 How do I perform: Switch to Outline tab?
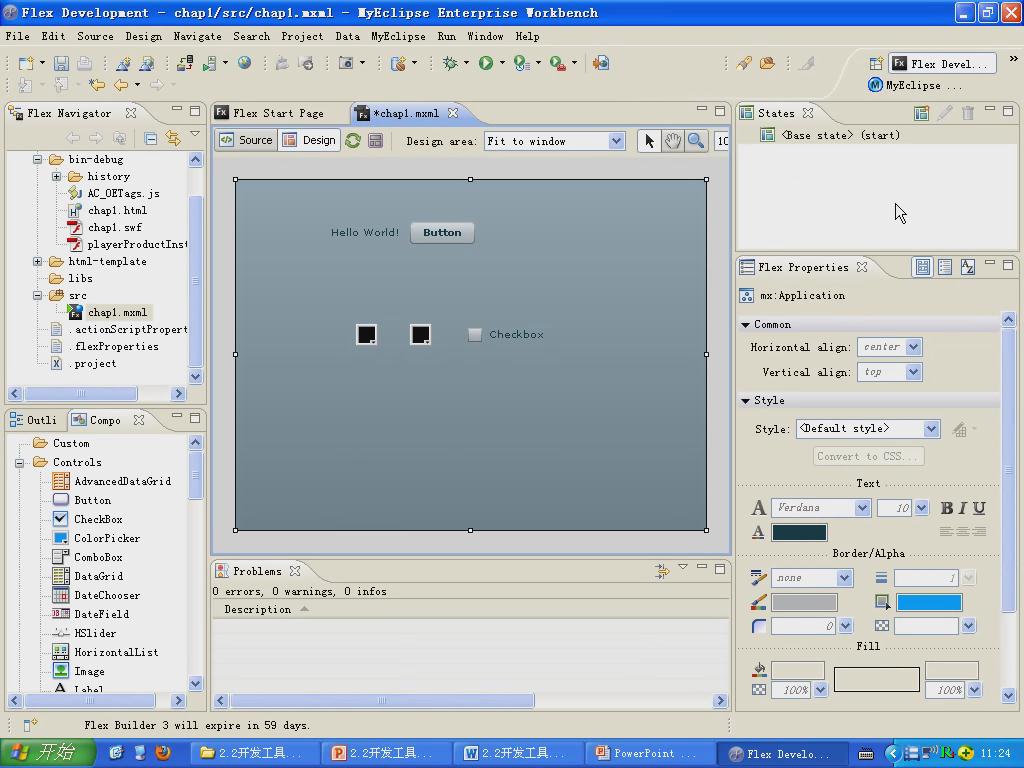34,420
